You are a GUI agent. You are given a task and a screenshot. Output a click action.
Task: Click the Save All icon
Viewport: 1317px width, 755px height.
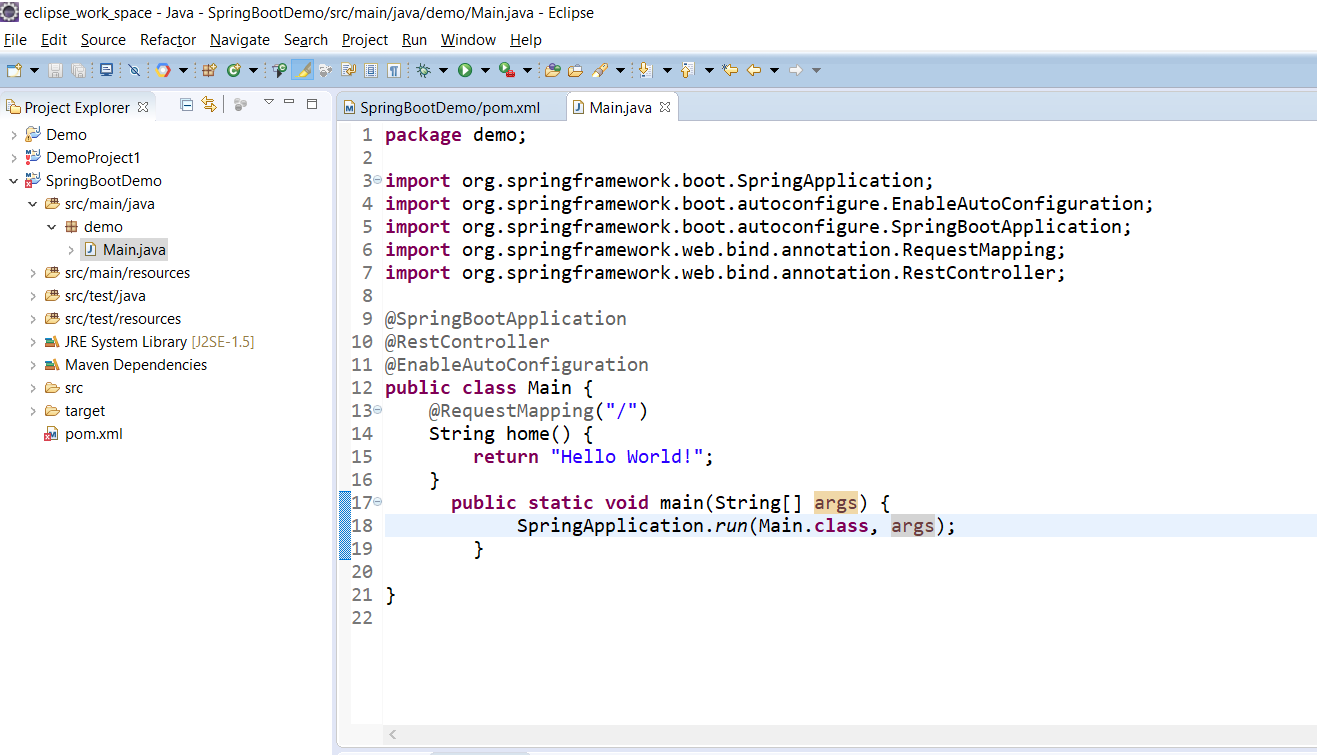pos(78,70)
